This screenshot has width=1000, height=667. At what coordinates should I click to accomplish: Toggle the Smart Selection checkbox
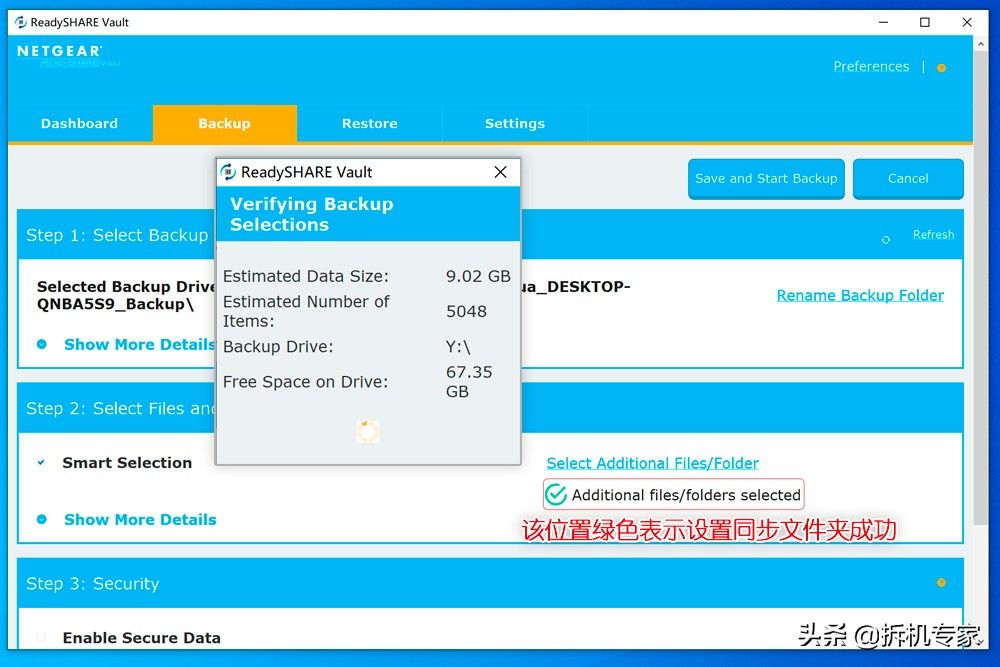[x=41, y=462]
